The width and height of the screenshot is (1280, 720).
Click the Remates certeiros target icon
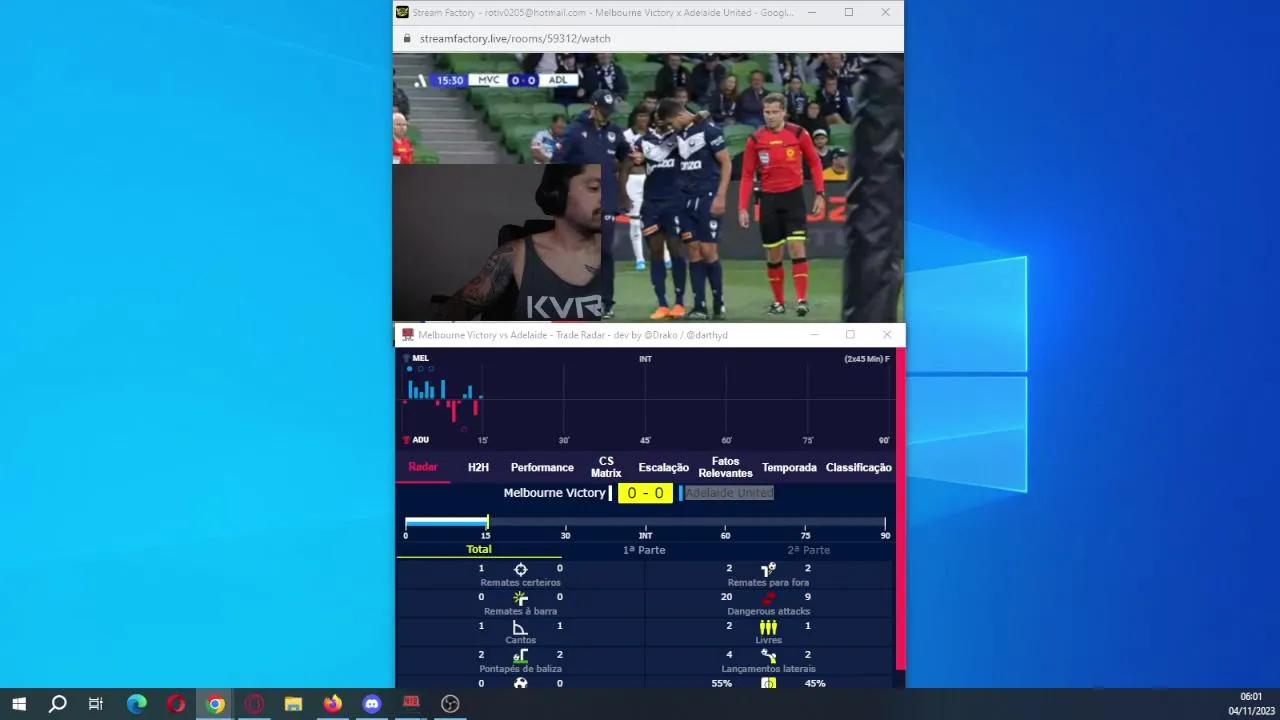tap(520, 569)
